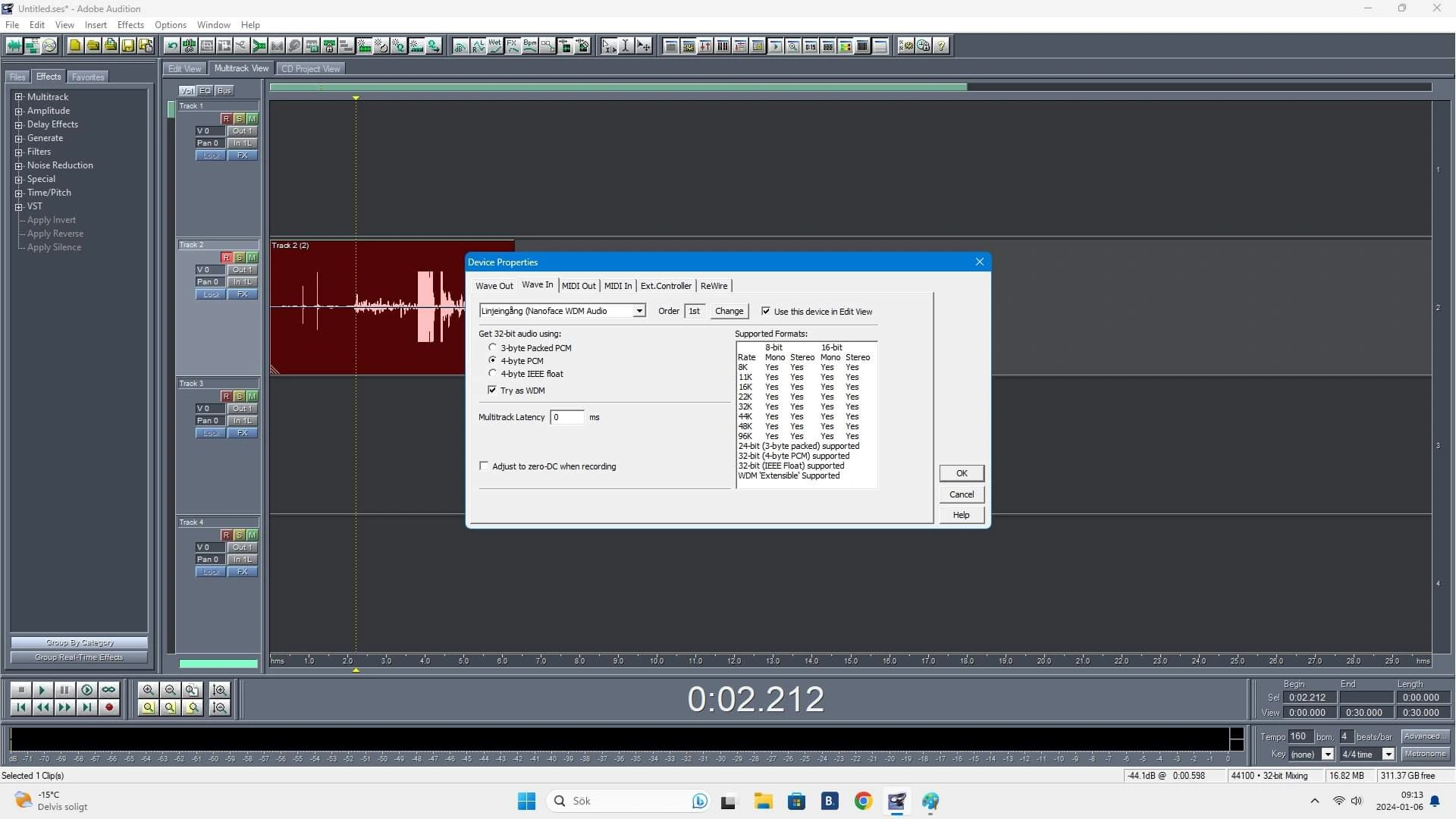Click Play to End circled arrow button
The image size is (1456, 819).
point(86,690)
